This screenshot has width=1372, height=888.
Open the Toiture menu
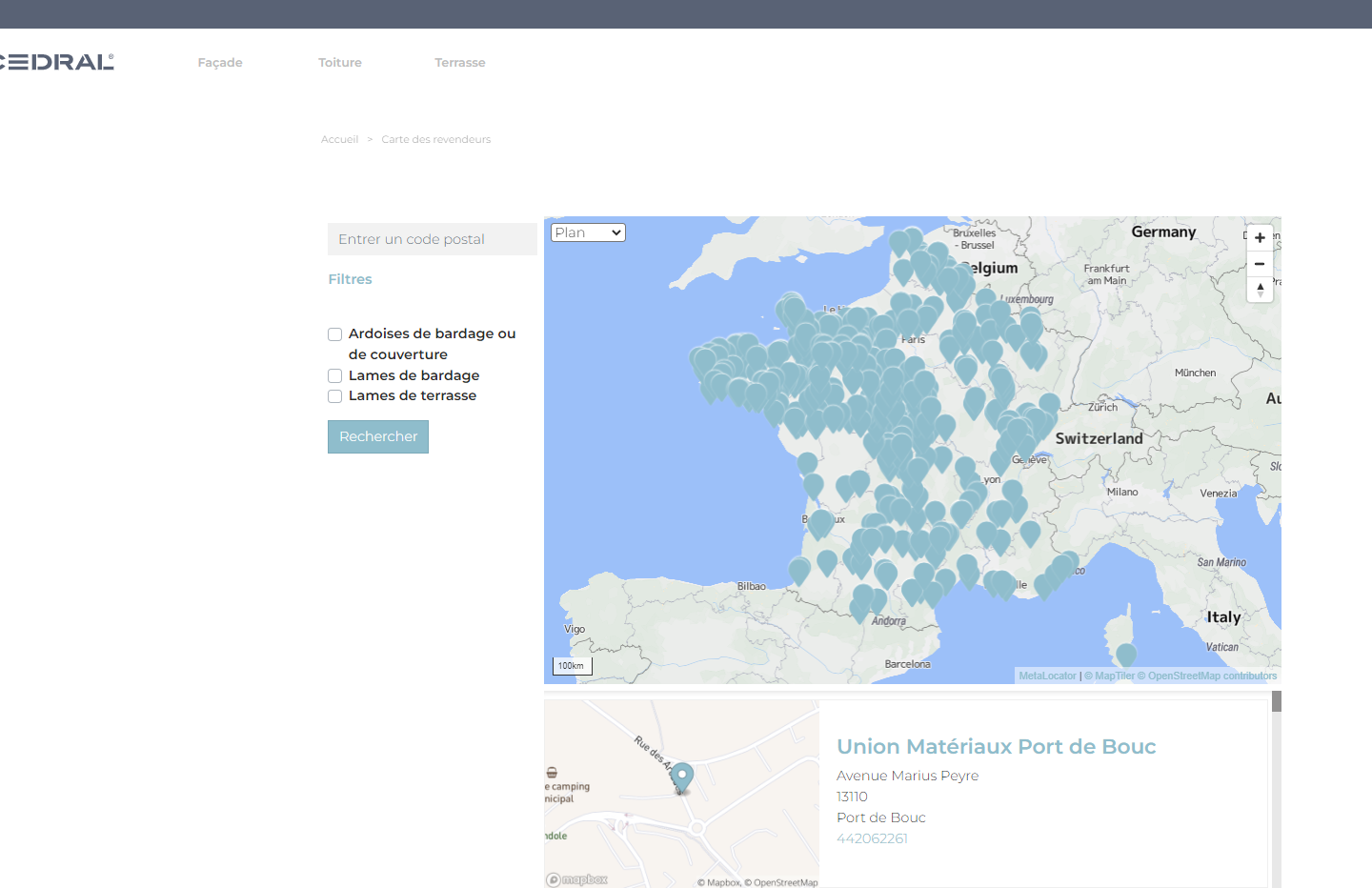click(x=340, y=63)
